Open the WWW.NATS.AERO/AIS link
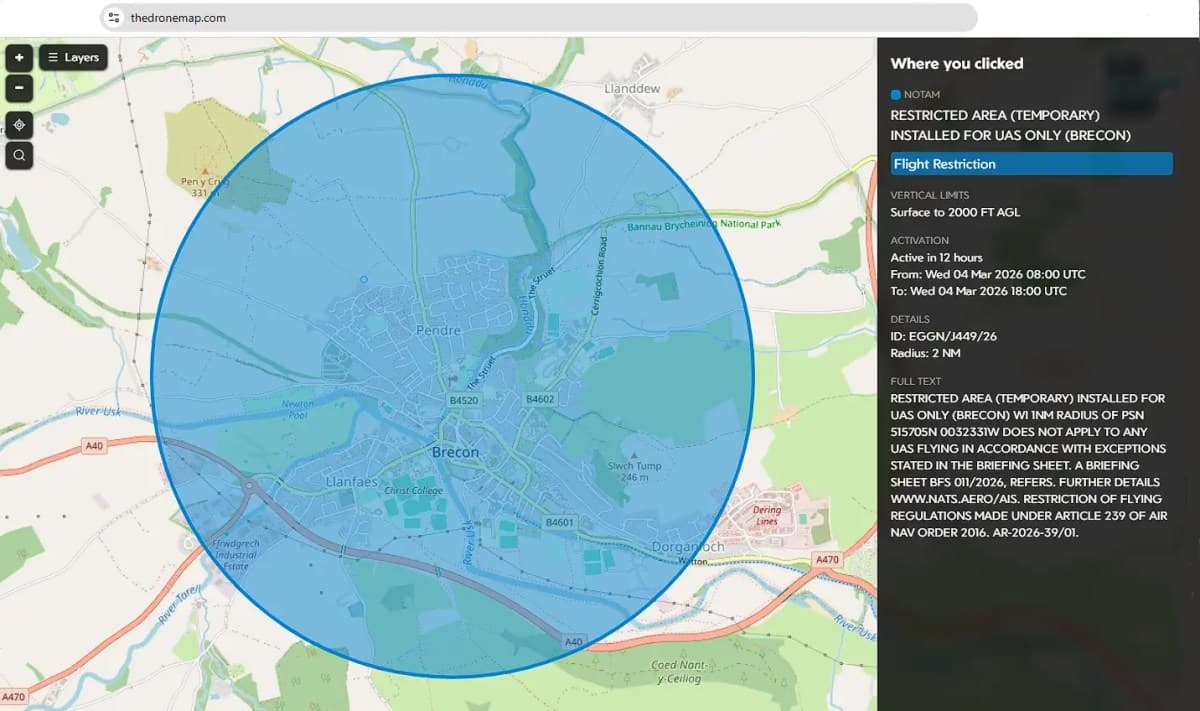Screen dimensions: 1200x711 [947, 499]
